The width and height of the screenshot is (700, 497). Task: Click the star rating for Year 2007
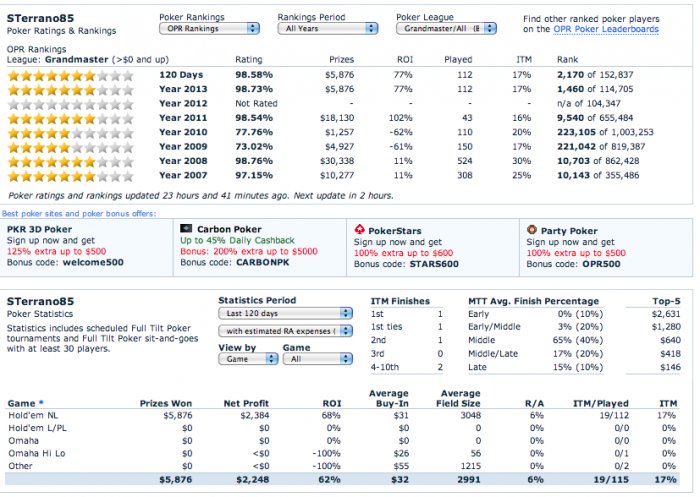71,175
